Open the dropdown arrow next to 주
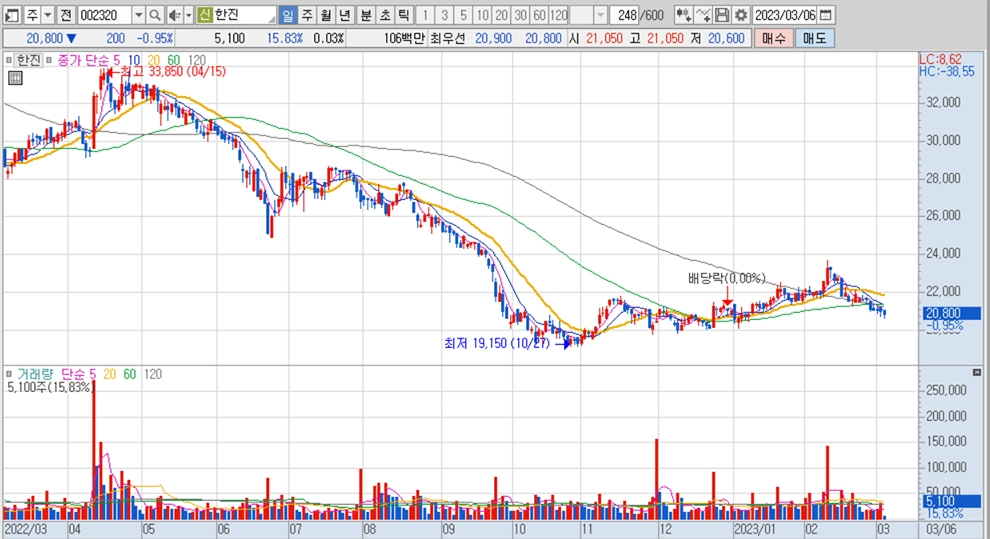Viewport: 990px width, 539px height. click(x=47, y=16)
